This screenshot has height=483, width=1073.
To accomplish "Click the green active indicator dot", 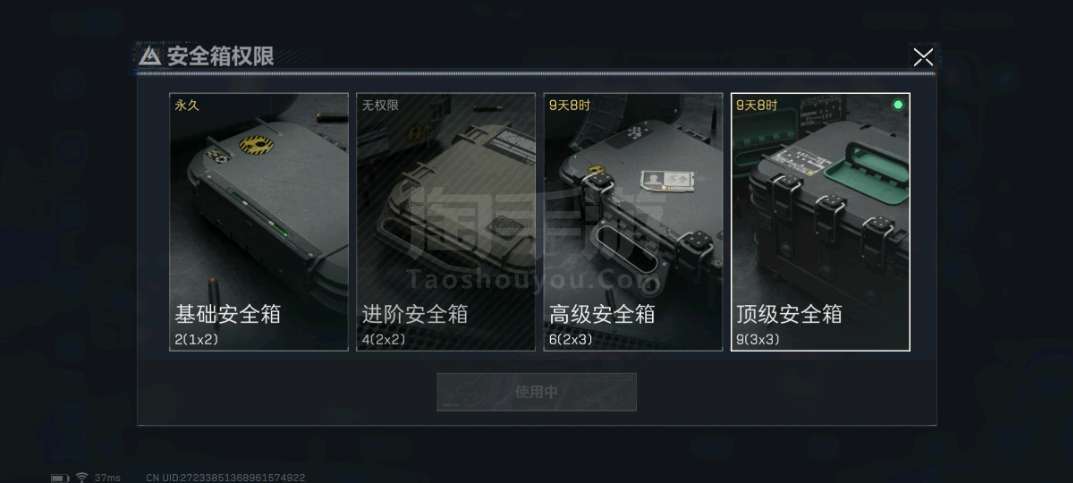I will click(899, 105).
